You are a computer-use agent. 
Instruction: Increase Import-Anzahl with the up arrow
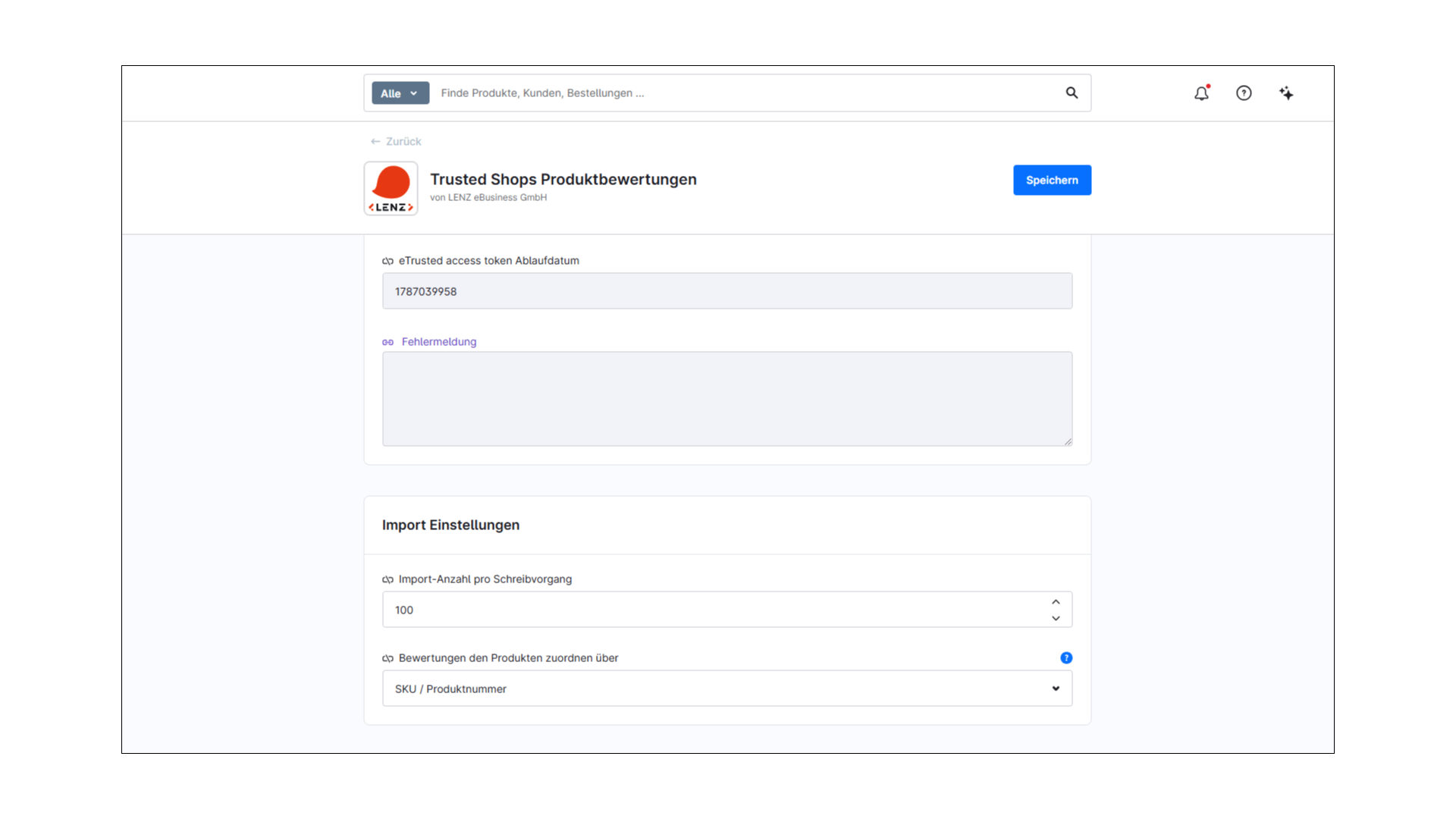pos(1056,601)
